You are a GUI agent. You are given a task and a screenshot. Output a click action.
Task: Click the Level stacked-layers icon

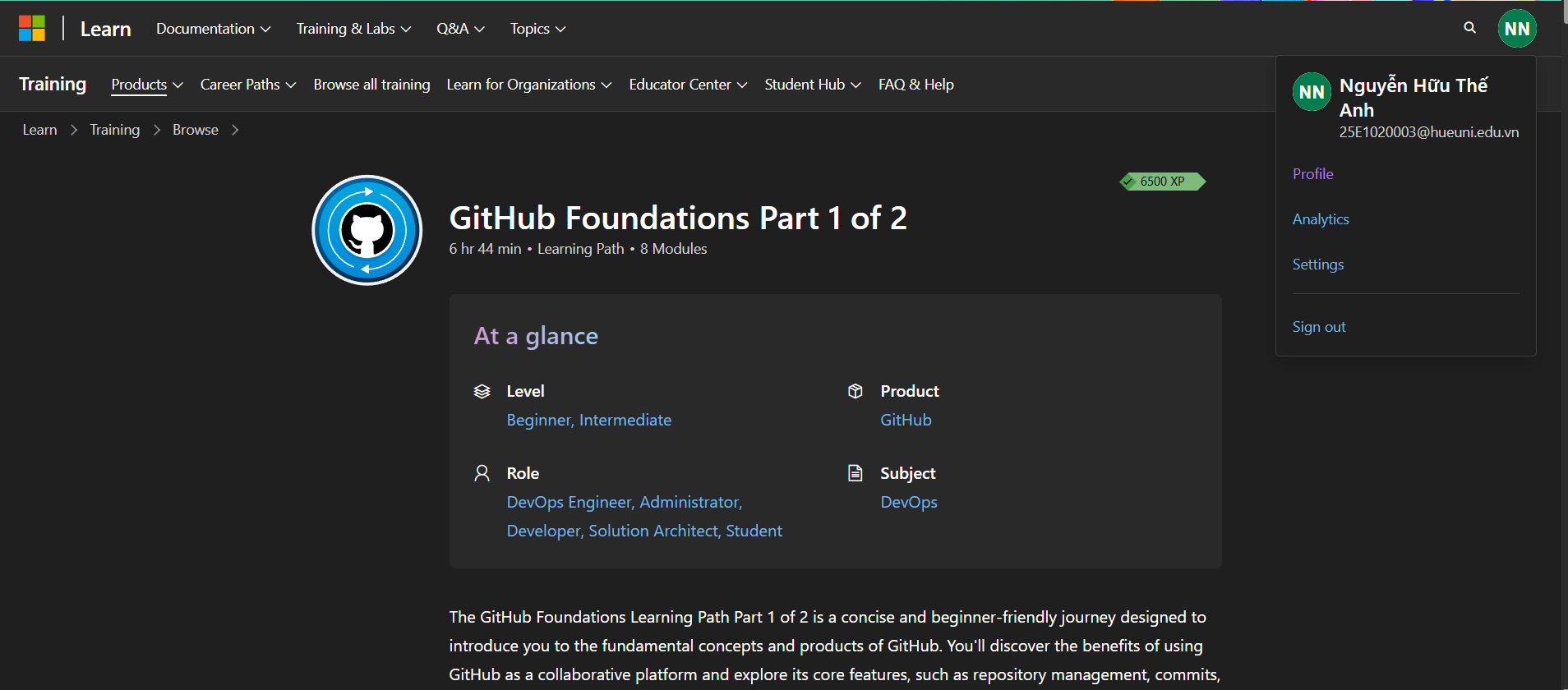(x=482, y=391)
